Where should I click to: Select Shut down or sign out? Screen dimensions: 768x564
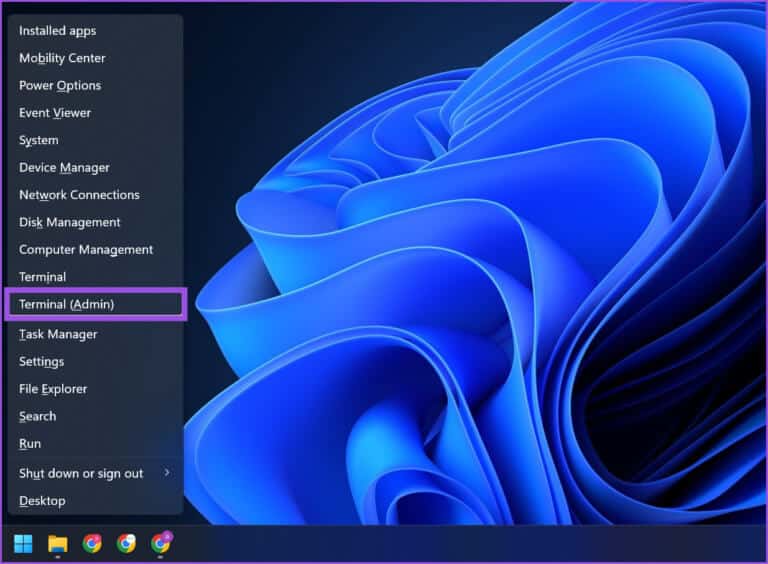pyautogui.click(x=96, y=473)
